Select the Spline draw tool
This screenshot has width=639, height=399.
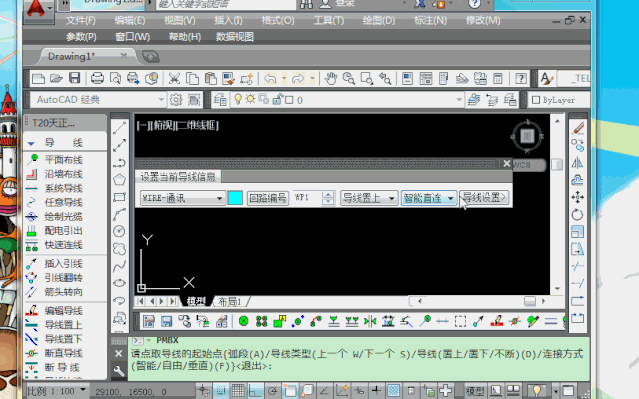coord(119,266)
